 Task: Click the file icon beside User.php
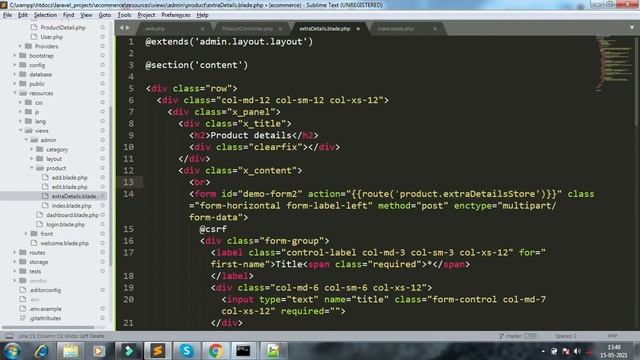[34, 37]
